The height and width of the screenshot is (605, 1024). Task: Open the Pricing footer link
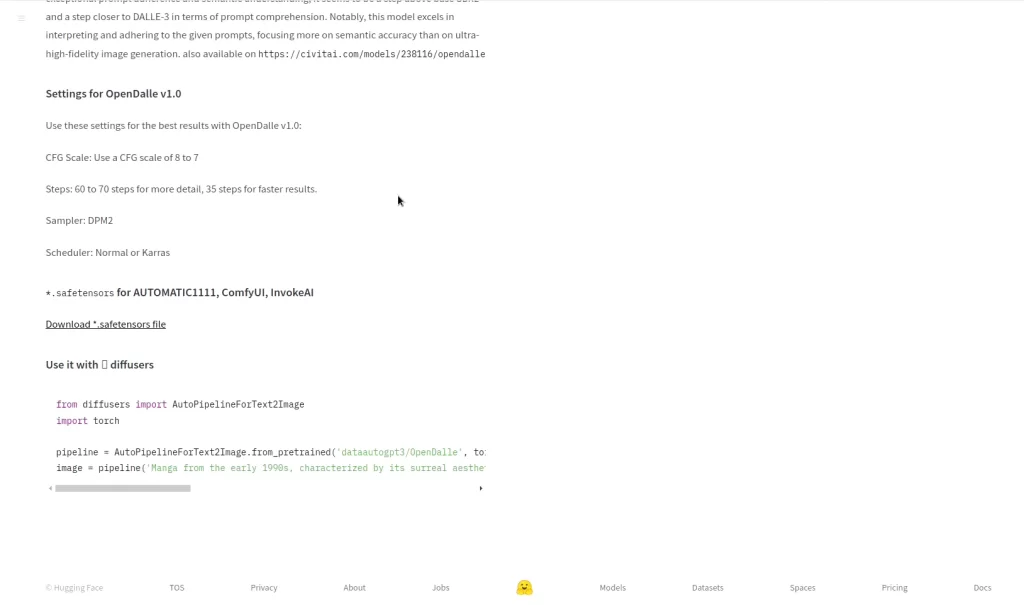tap(894, 588)
